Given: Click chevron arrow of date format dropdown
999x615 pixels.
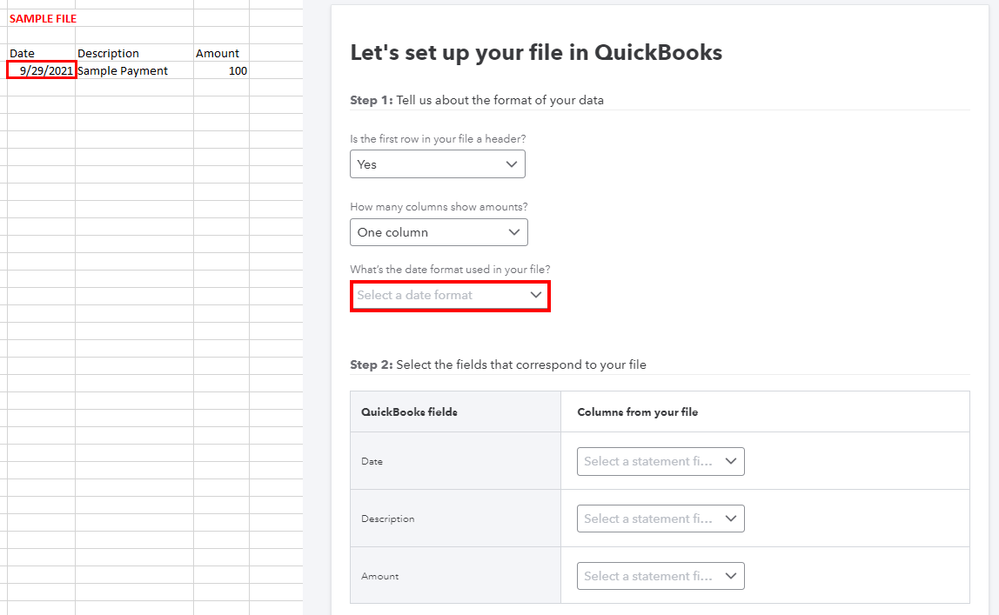Looking at the screenshot, I should click(x=536, y=296).
